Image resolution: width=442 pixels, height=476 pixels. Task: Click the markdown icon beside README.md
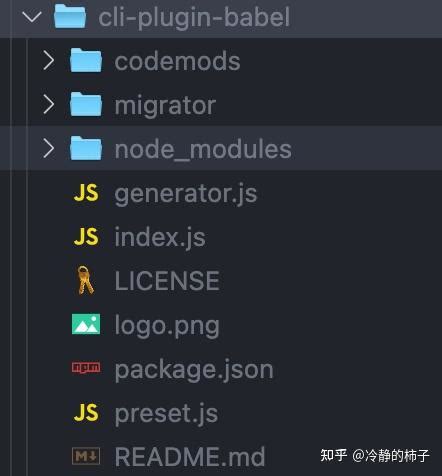coord(86,456)
